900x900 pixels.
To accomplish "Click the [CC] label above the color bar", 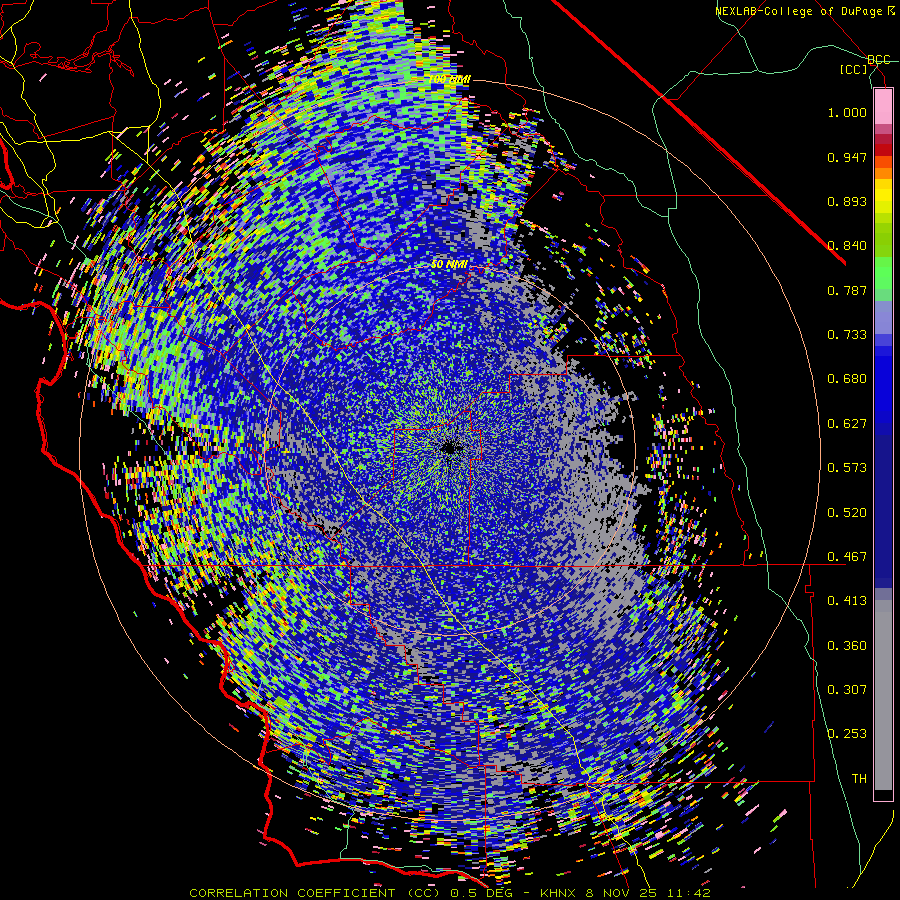I will (854, 69).
